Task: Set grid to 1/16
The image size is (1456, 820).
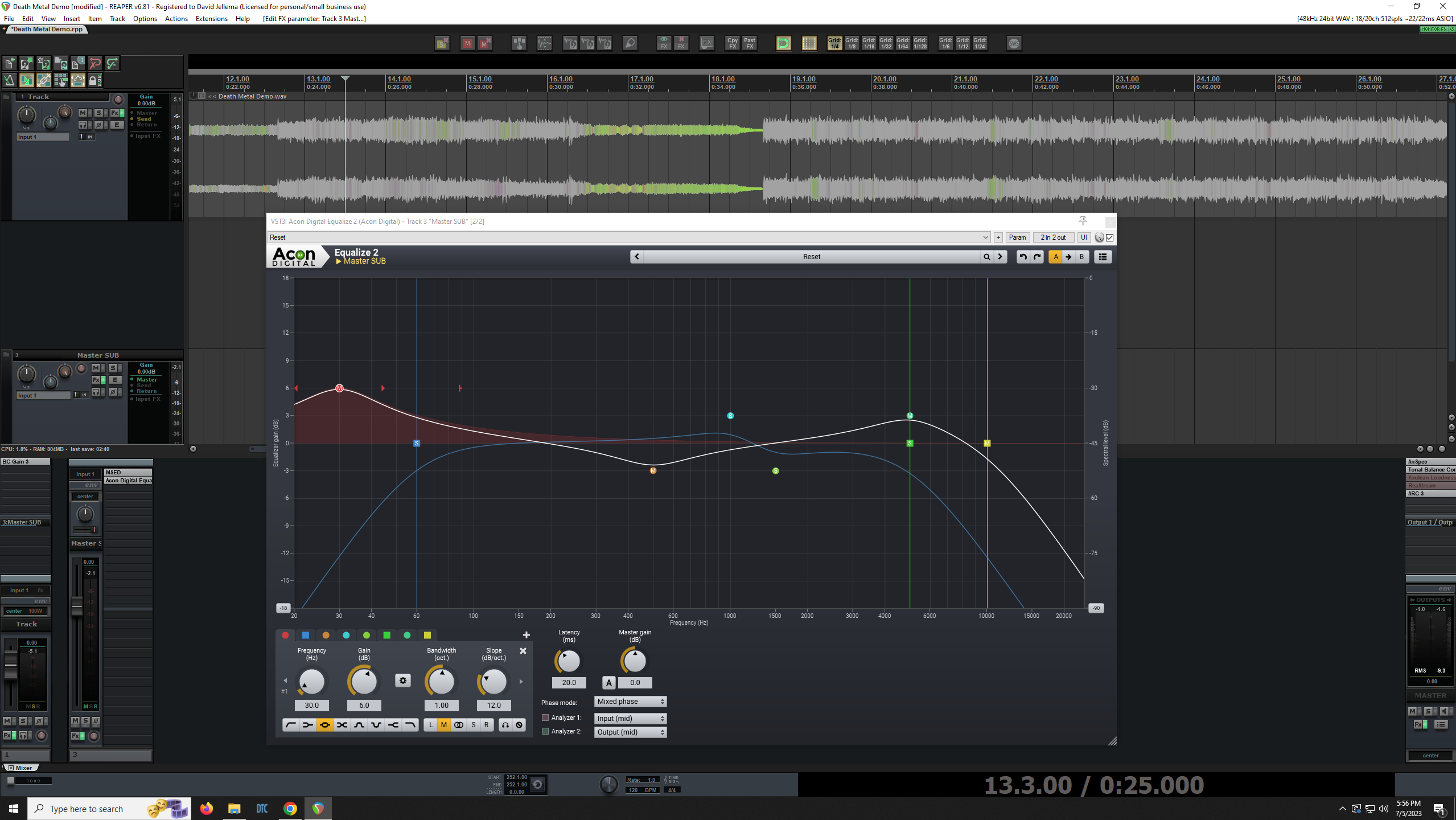Action: coord(869,43)
